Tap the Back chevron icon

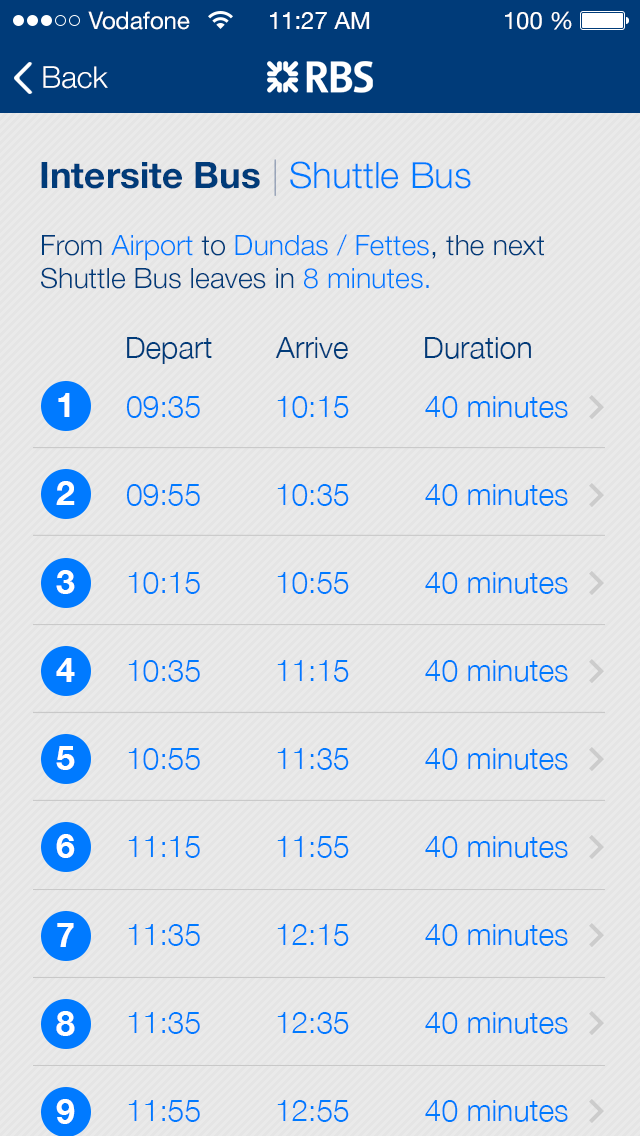pyautogui.click(x=23, y=78)
